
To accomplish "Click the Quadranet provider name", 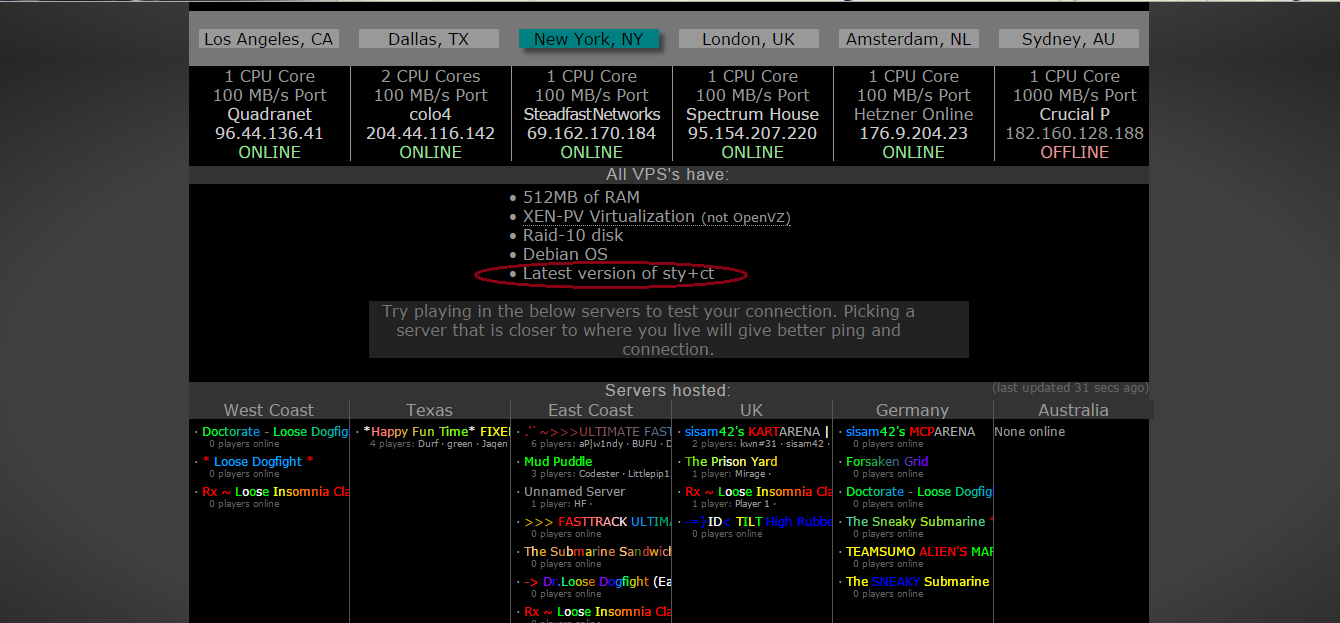I will (x=269, y=114).
